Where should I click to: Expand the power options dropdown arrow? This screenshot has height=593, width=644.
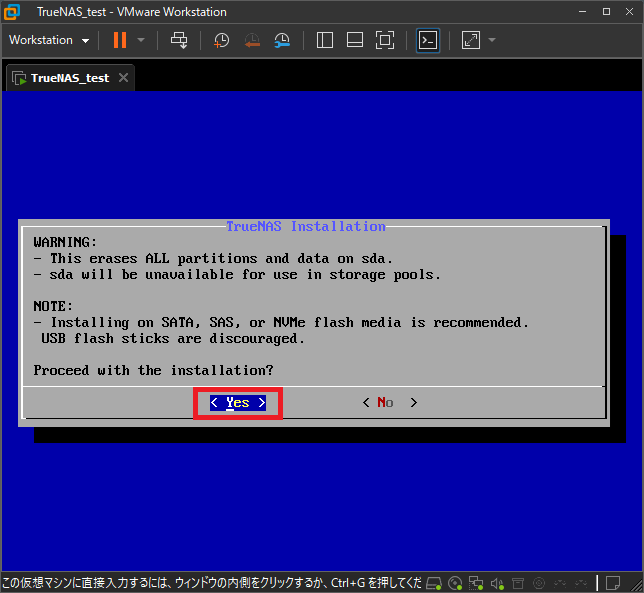[x=141, y=40]
